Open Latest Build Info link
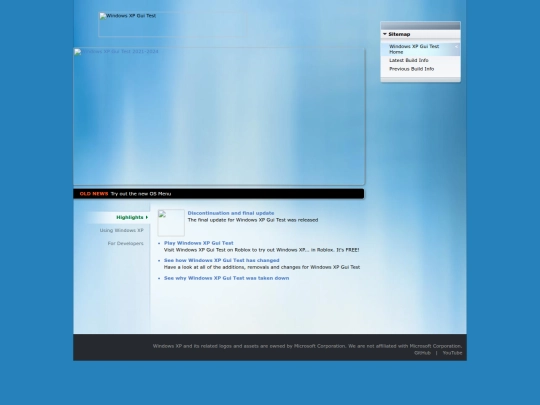The image size is (540, 405). 409,60
